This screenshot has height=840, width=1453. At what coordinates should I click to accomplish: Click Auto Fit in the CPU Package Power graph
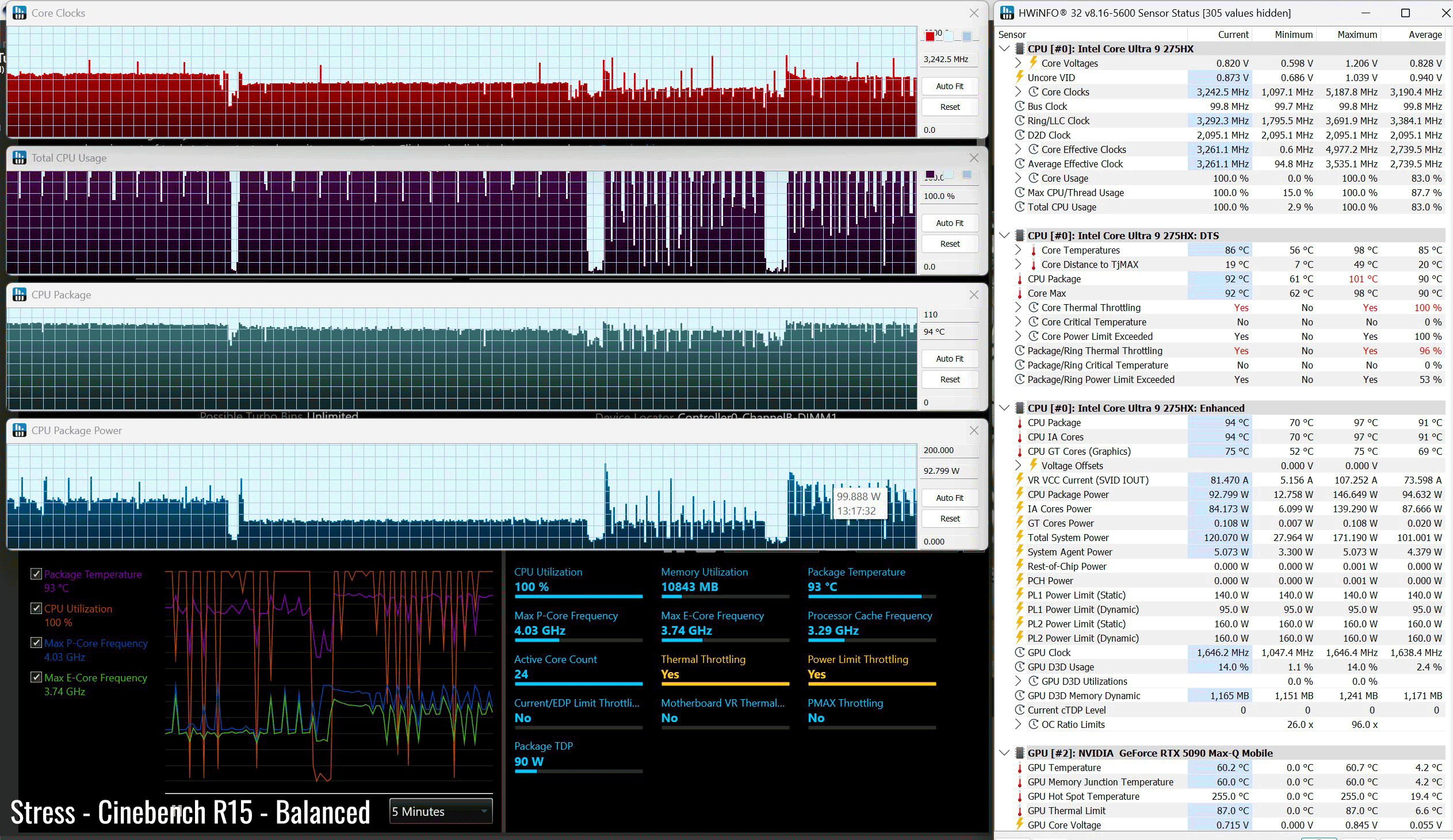click(x=950, y=498)
